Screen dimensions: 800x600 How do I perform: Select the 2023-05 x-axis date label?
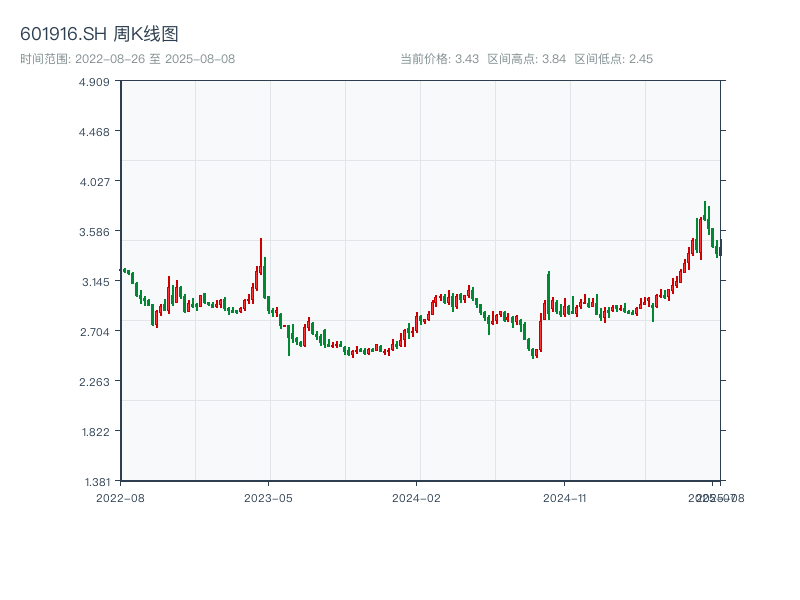coord(268,497)
